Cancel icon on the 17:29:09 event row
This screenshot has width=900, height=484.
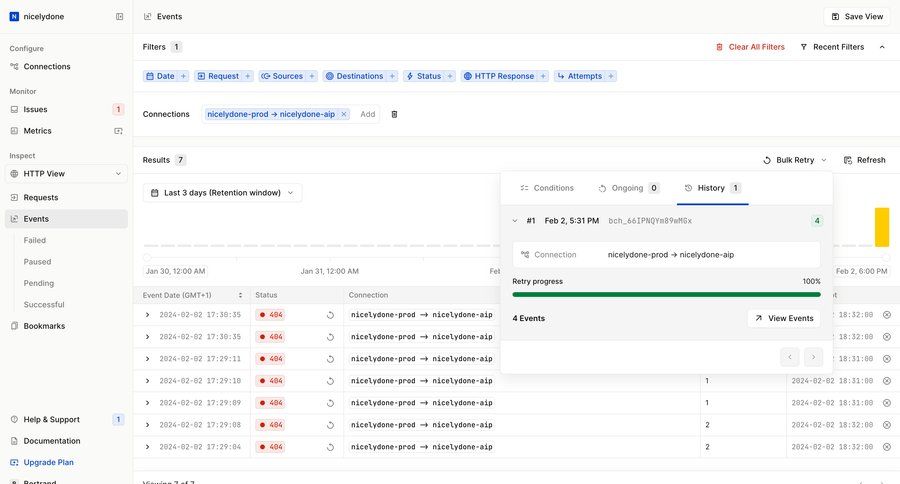tap(887, 403)
